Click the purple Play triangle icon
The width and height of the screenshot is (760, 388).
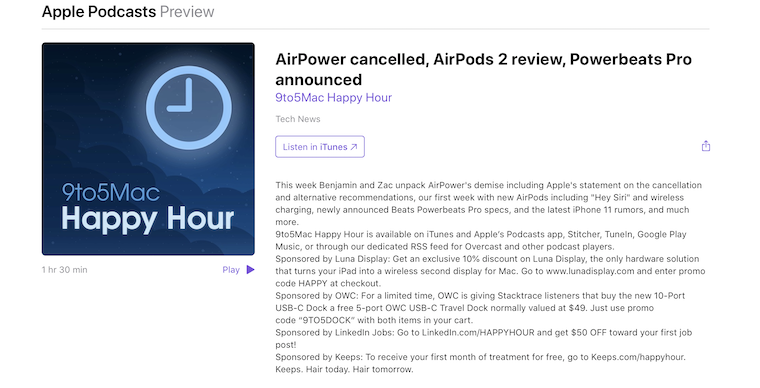[251, 269]
